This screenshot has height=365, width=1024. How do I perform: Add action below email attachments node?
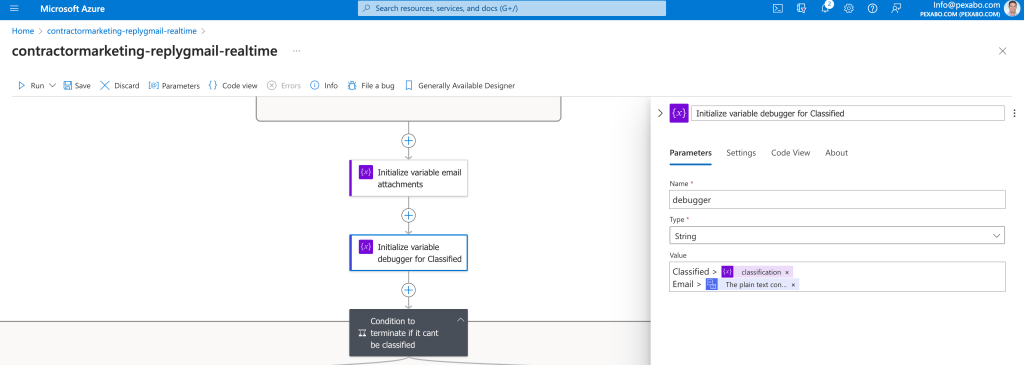pos(409,215)
